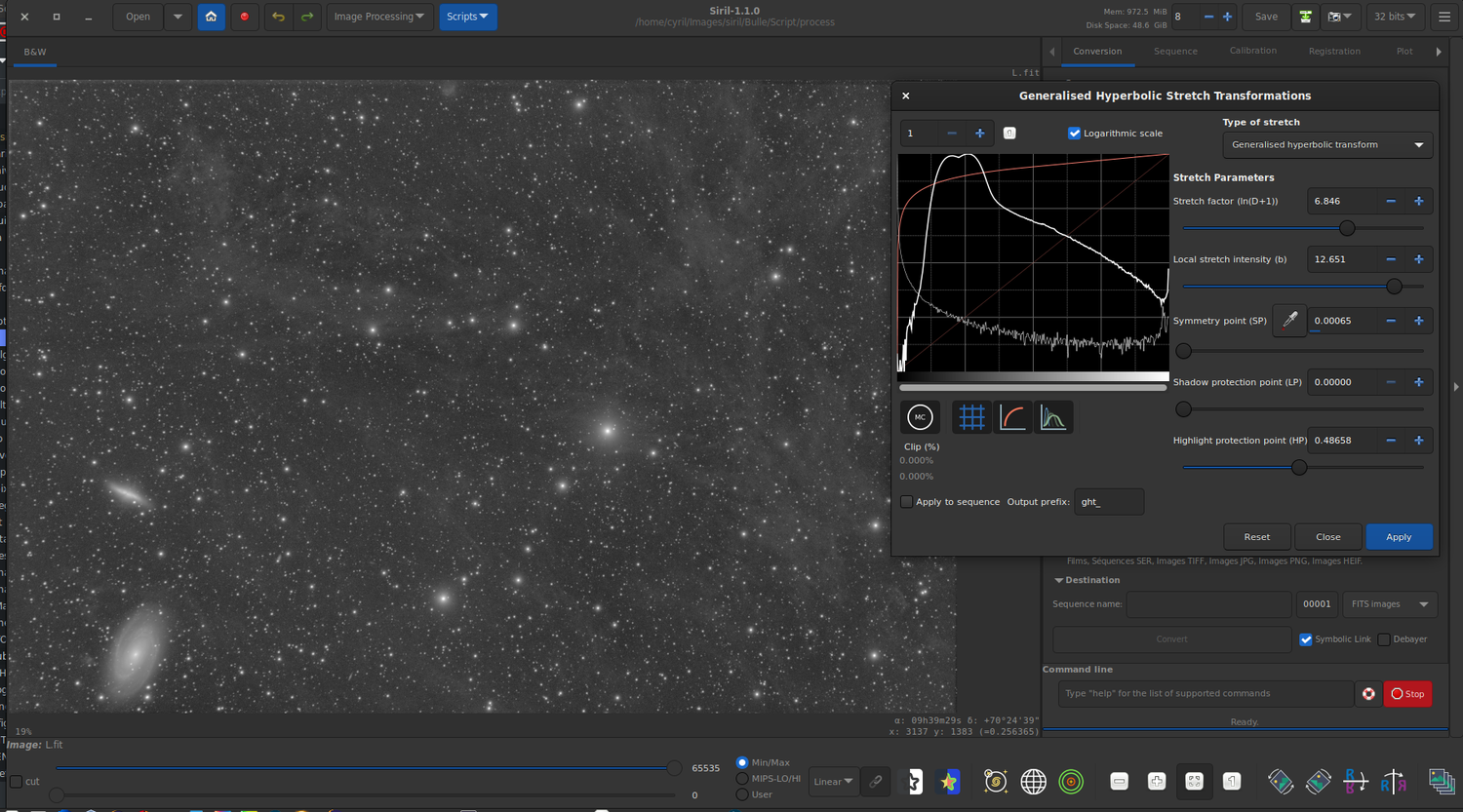Open the Linear display mode dropdown

[833, 781]
